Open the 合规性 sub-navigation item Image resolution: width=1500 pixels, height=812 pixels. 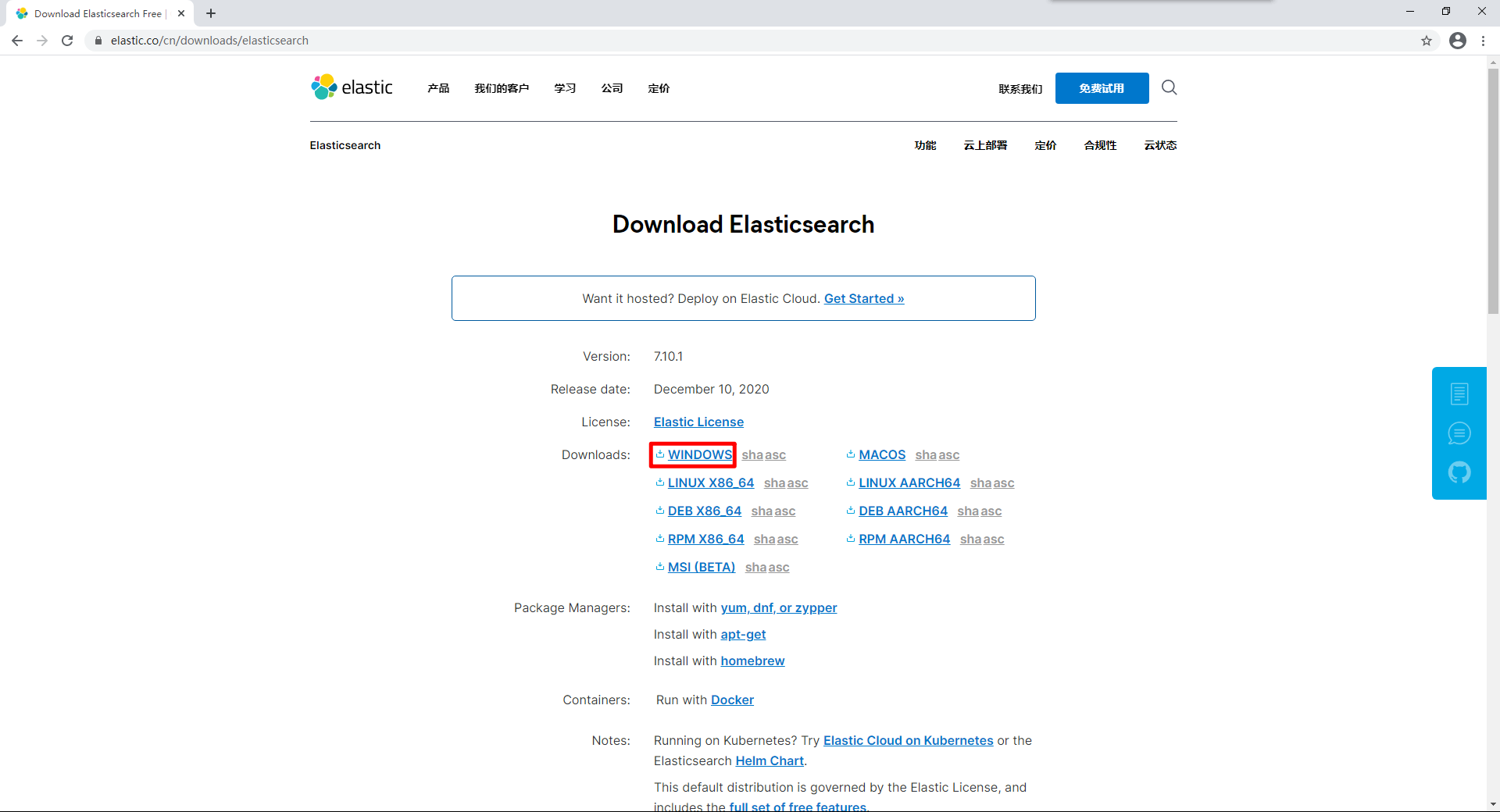click(1100, 145)
